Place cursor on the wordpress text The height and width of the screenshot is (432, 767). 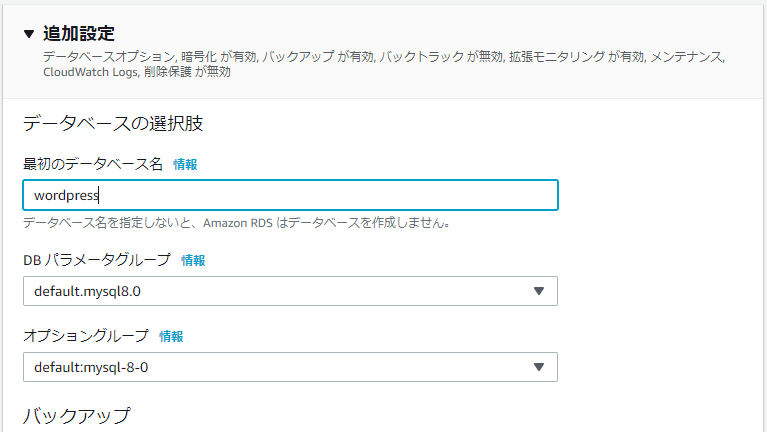[x=66, y=196]
